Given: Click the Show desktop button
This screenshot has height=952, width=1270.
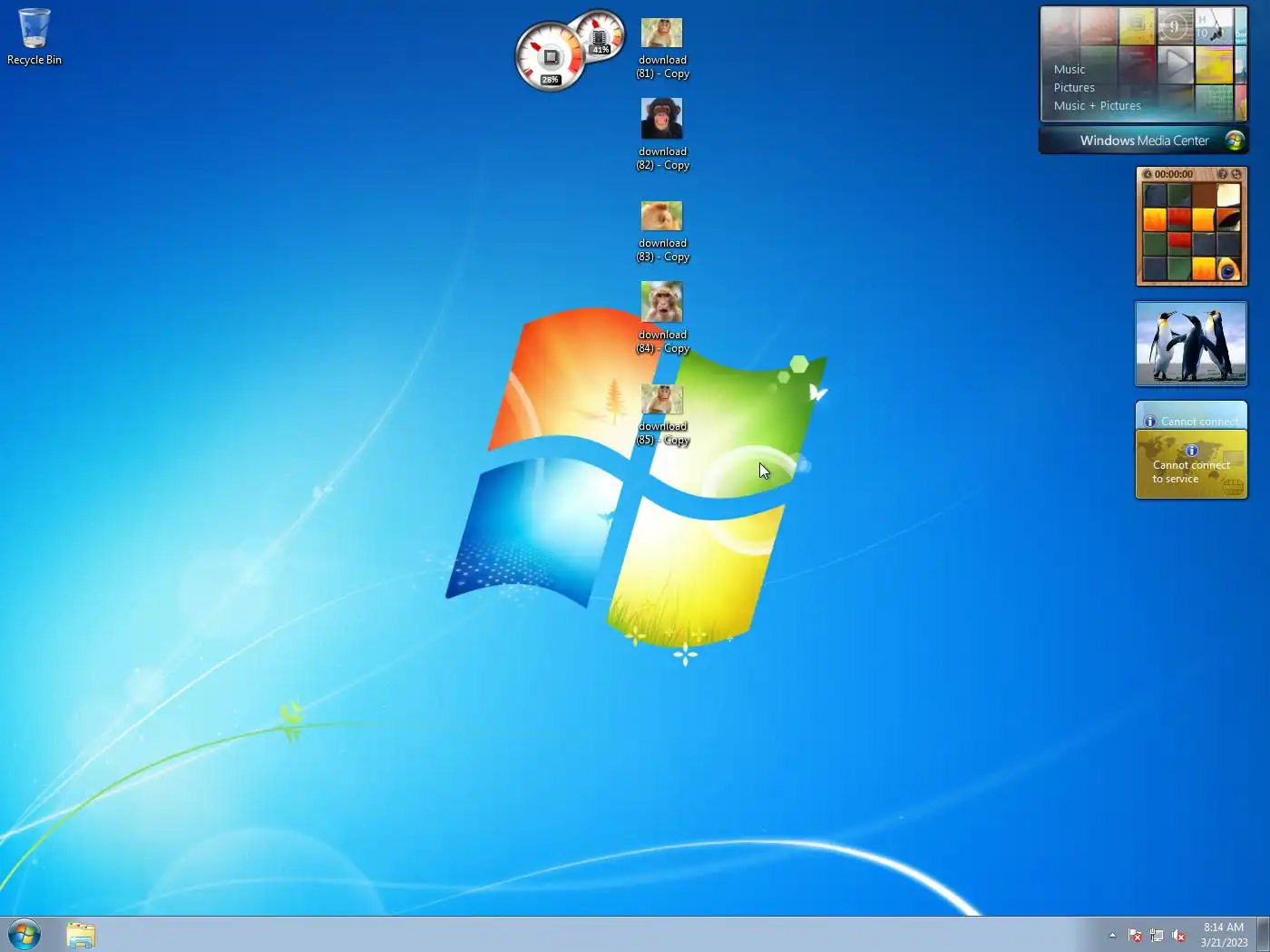Looking at the screenshot, I should click(x=1263, y=935).
